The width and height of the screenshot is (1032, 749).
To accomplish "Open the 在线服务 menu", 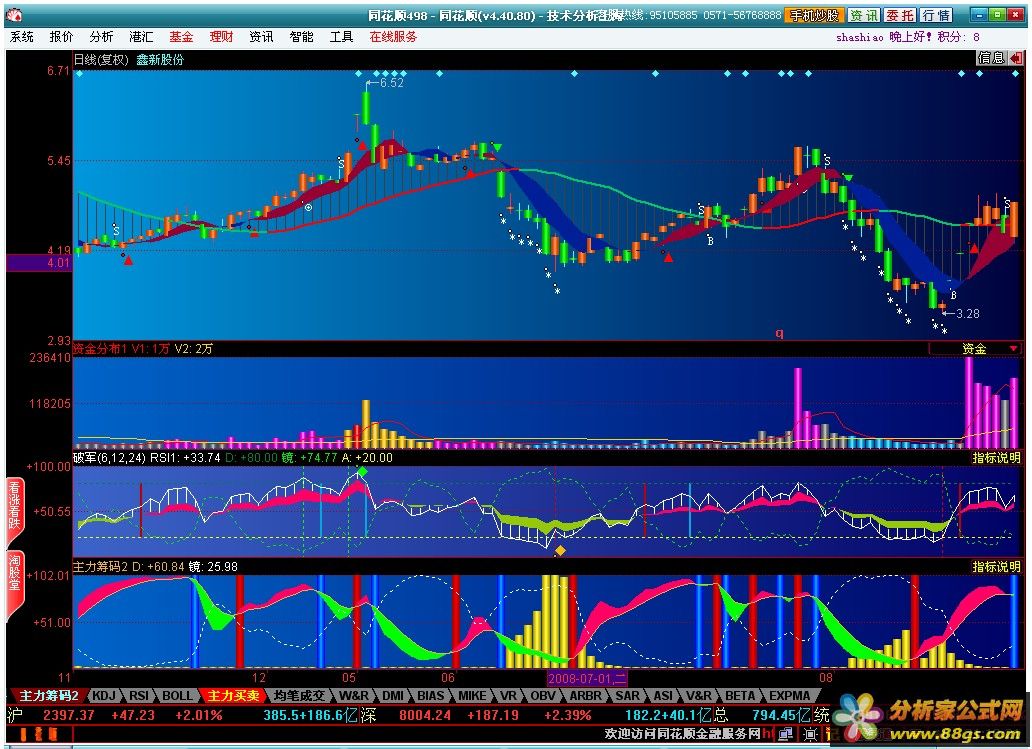I will click(x=394, y=37).
